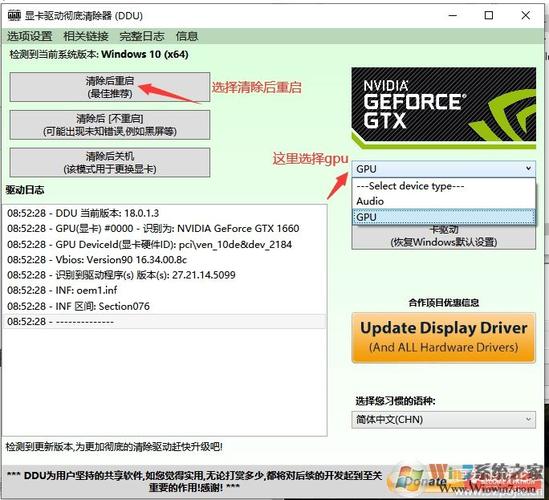Choose the ---Select device type--- entry
The image size is (549, 500).
click(x=444, y=186)
